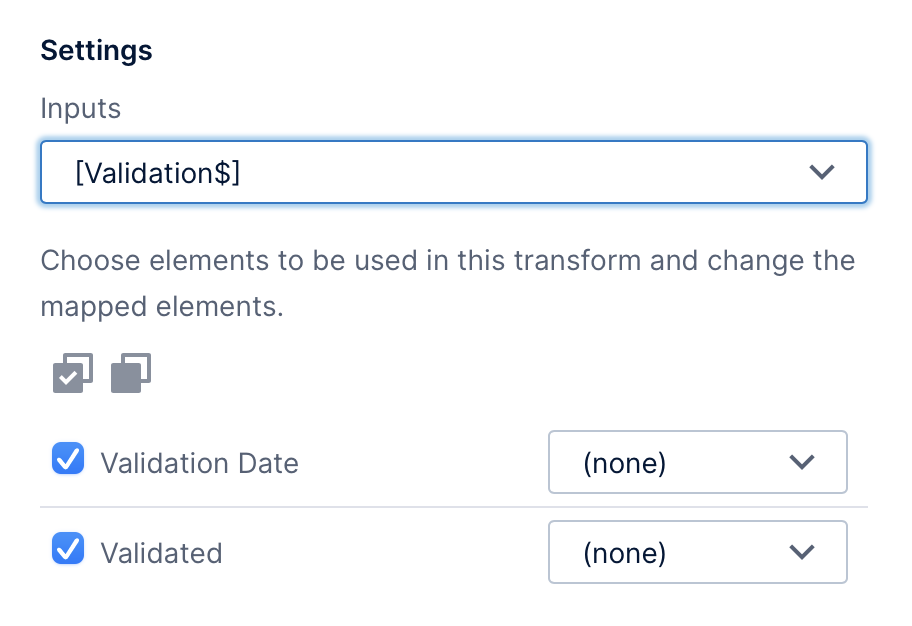Open the [Validation$] inputs dropdown
Screen dimensions: 912x626
tap(454, 172)
